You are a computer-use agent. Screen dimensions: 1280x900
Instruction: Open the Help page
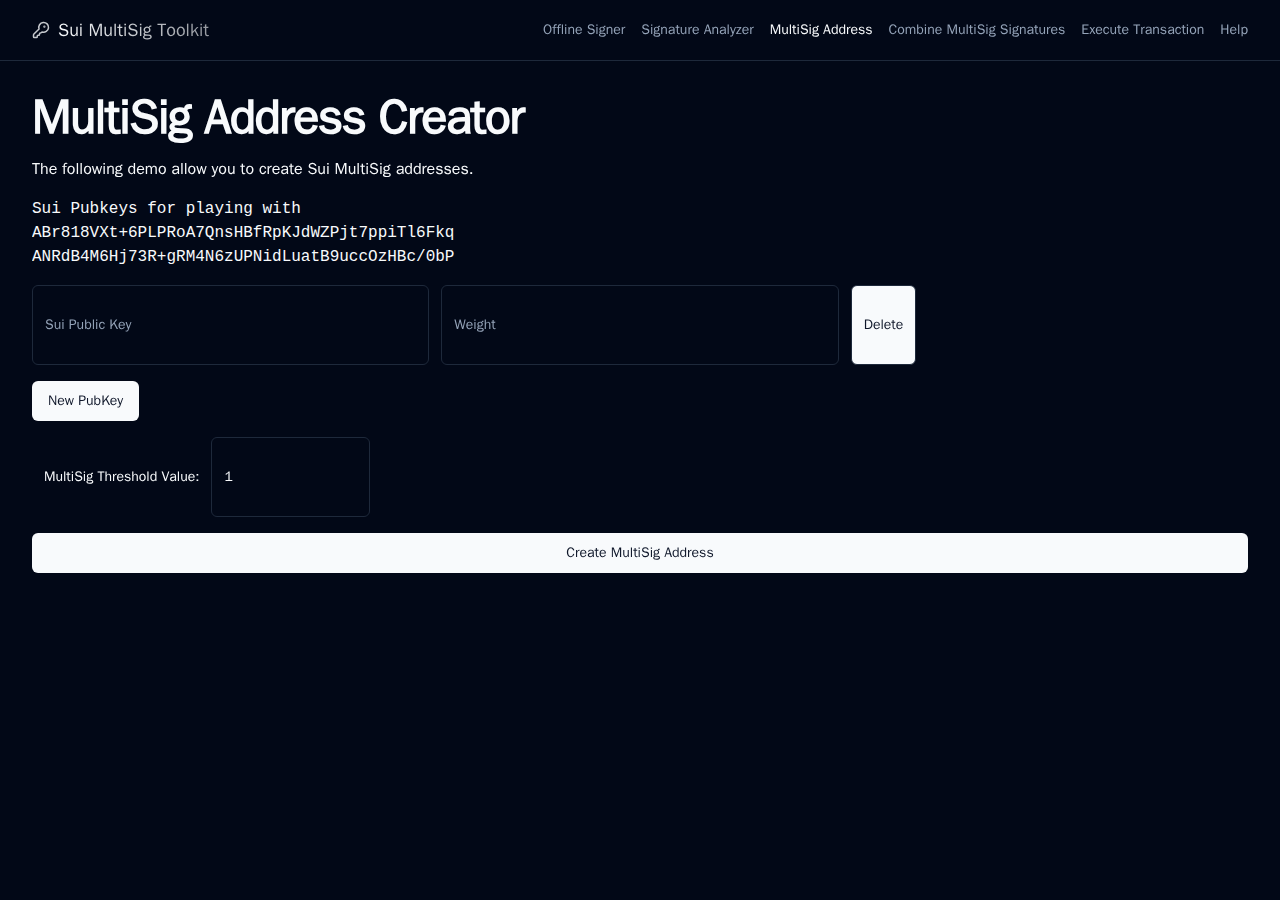pos(1234,30)
